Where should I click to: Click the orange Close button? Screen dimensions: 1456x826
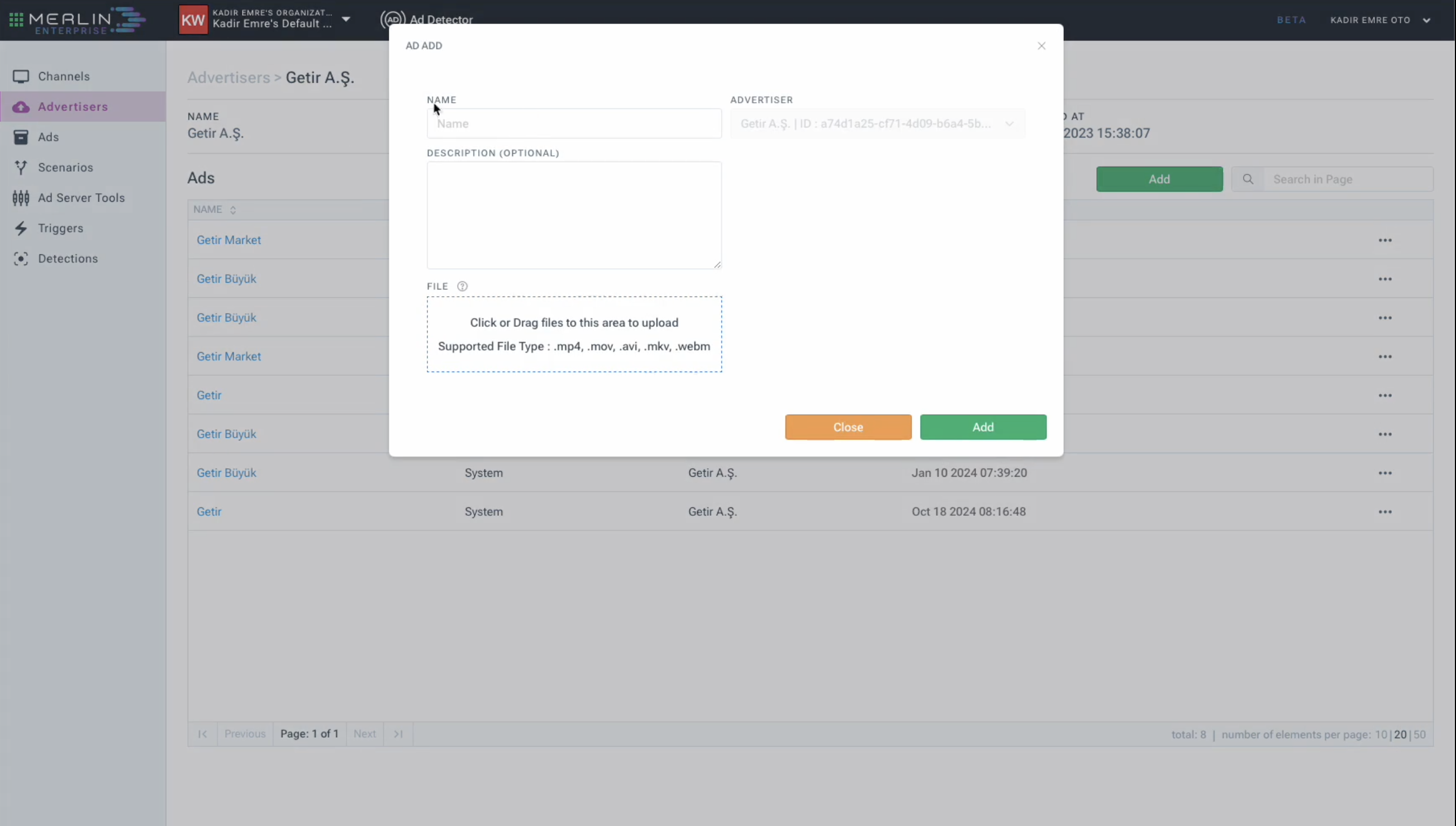(x=848, y=427)
